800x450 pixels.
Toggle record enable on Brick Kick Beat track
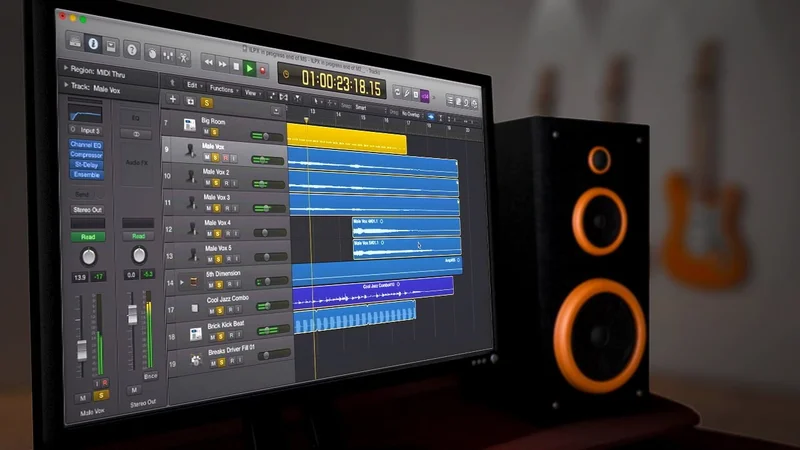coord(227,337)
